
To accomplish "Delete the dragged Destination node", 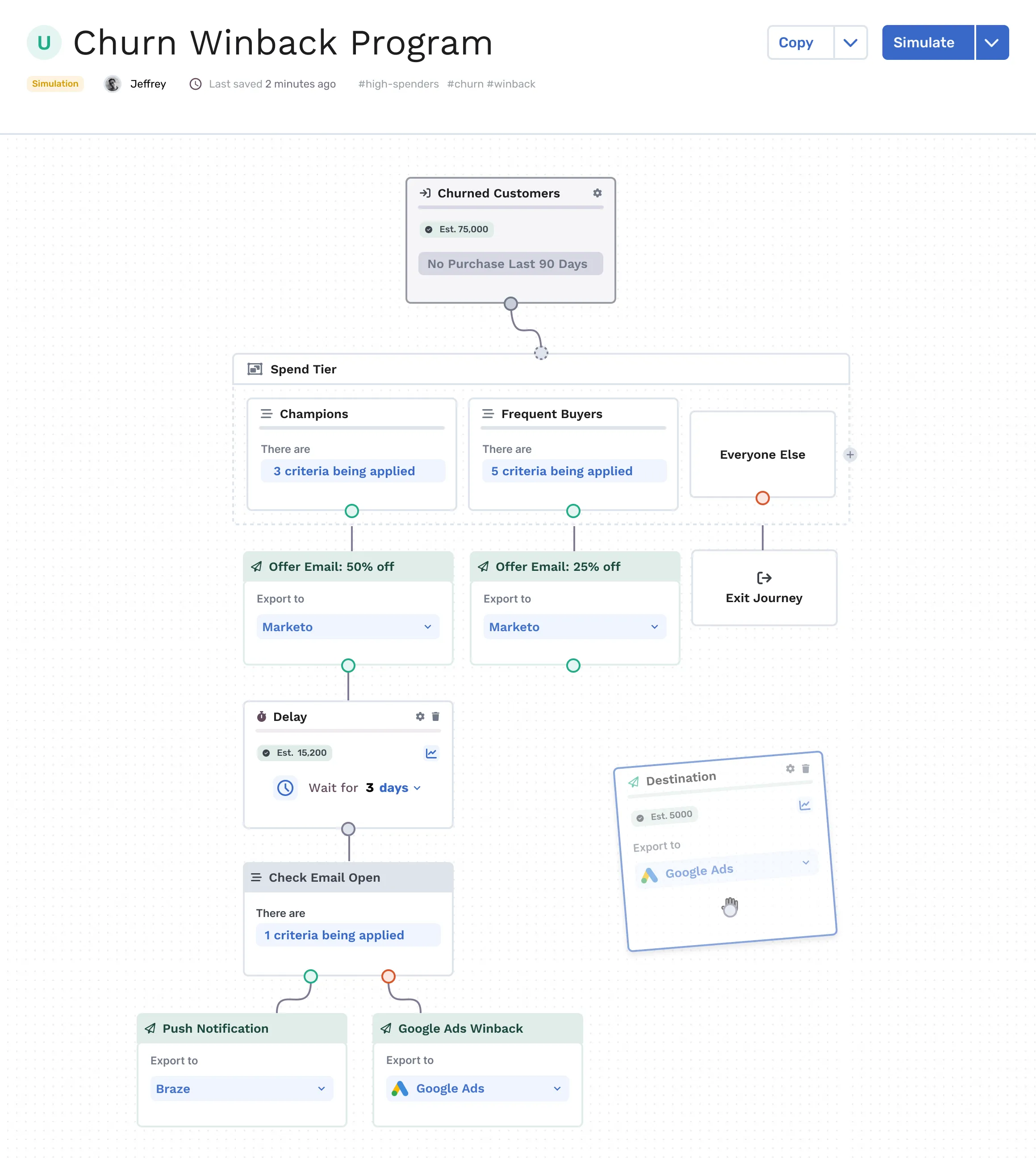I will point(806,768).
